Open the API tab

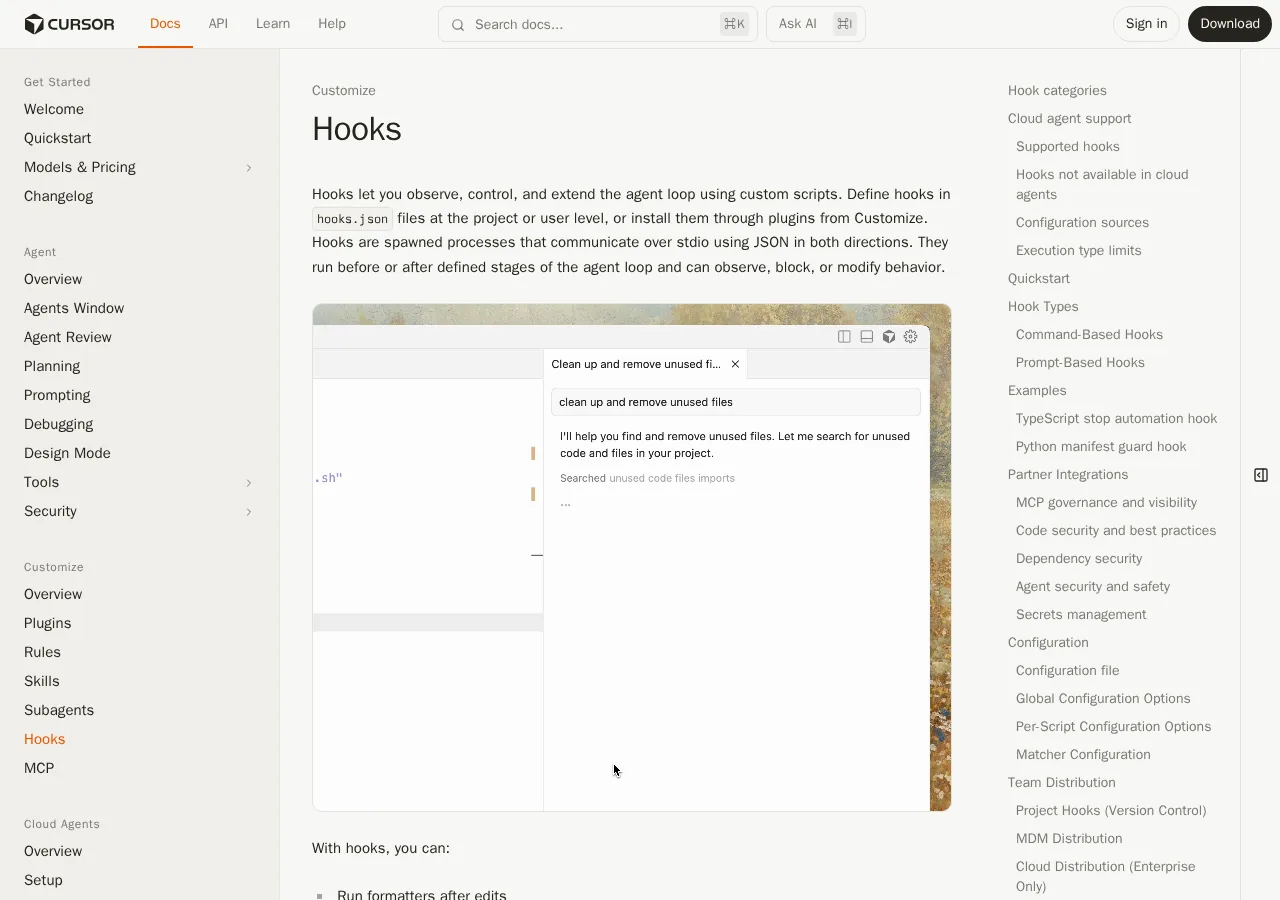click(x=218, y=24)
